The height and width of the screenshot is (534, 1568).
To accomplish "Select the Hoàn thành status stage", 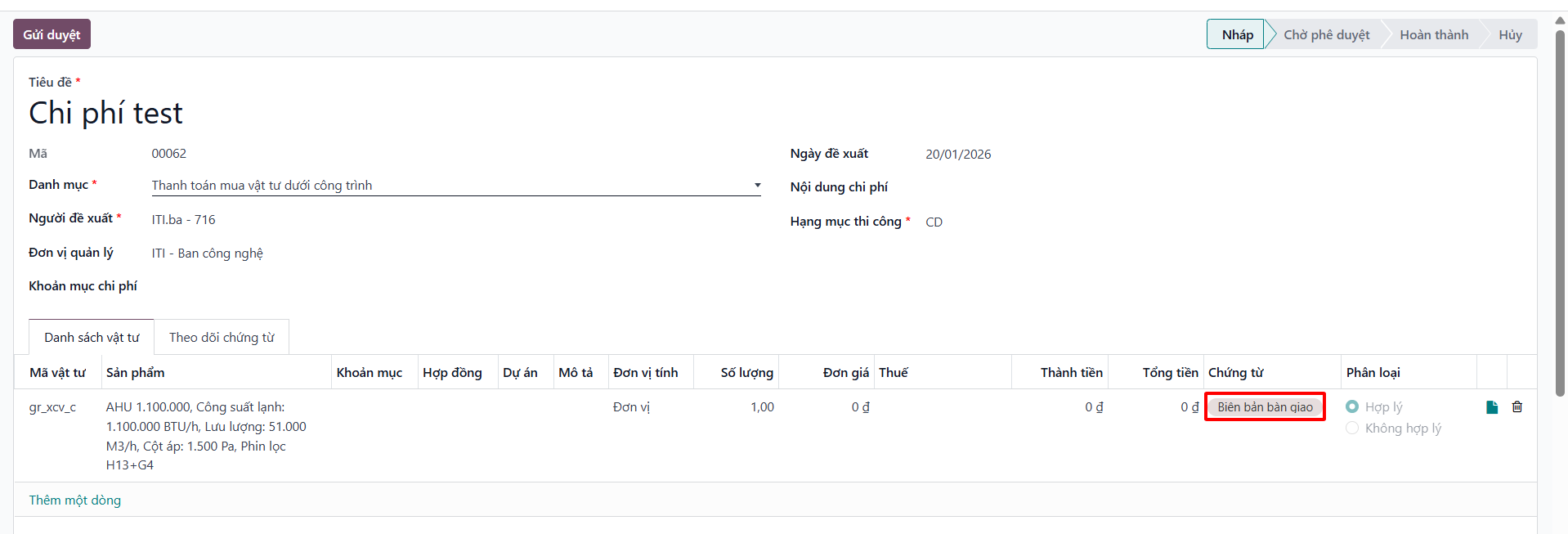I will (1434, 34).
